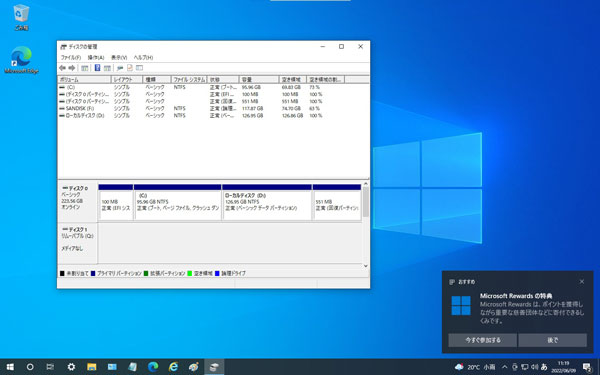Open the 表示(V) menu

click(119, 57)
